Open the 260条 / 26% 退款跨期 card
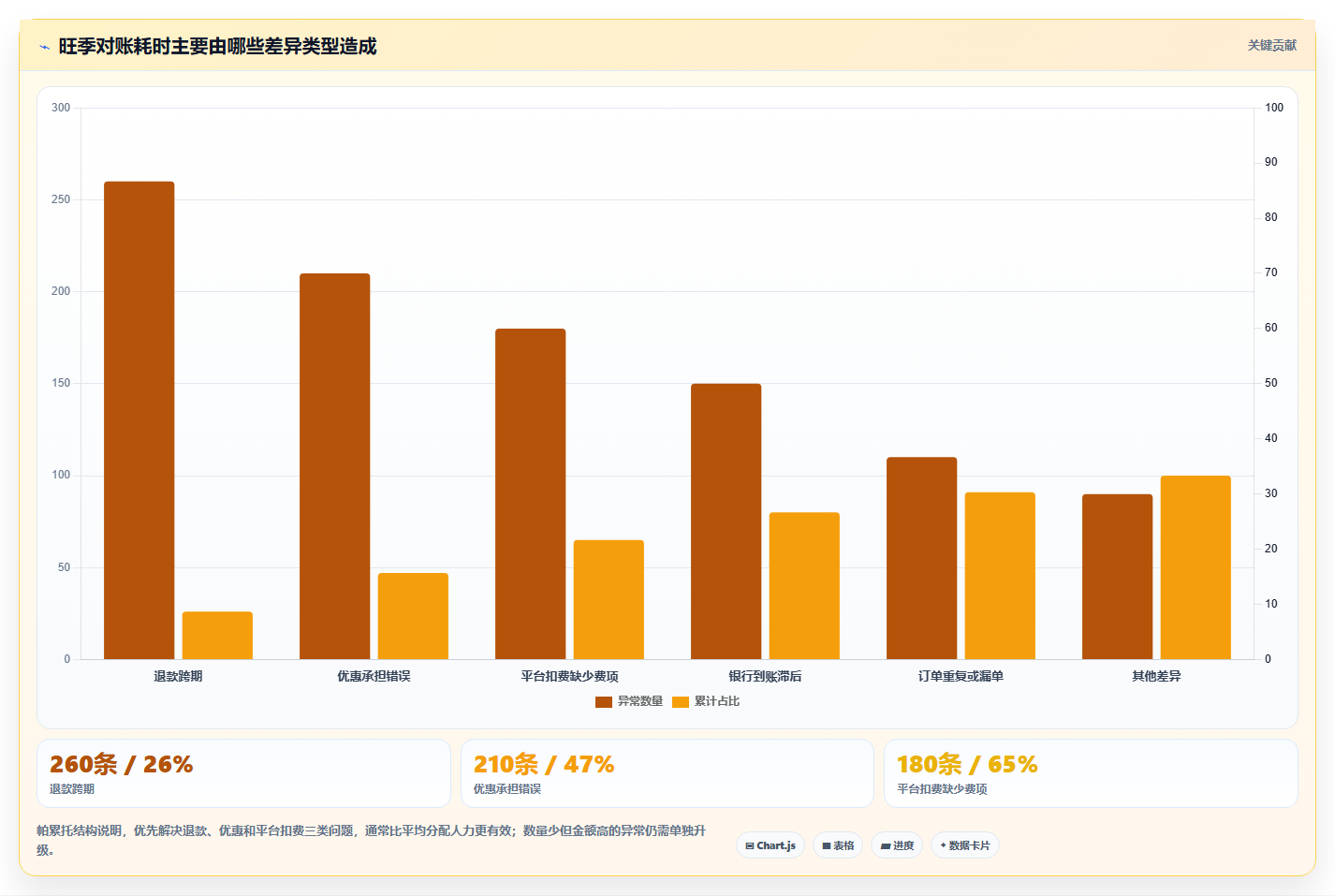 [243, 773]
